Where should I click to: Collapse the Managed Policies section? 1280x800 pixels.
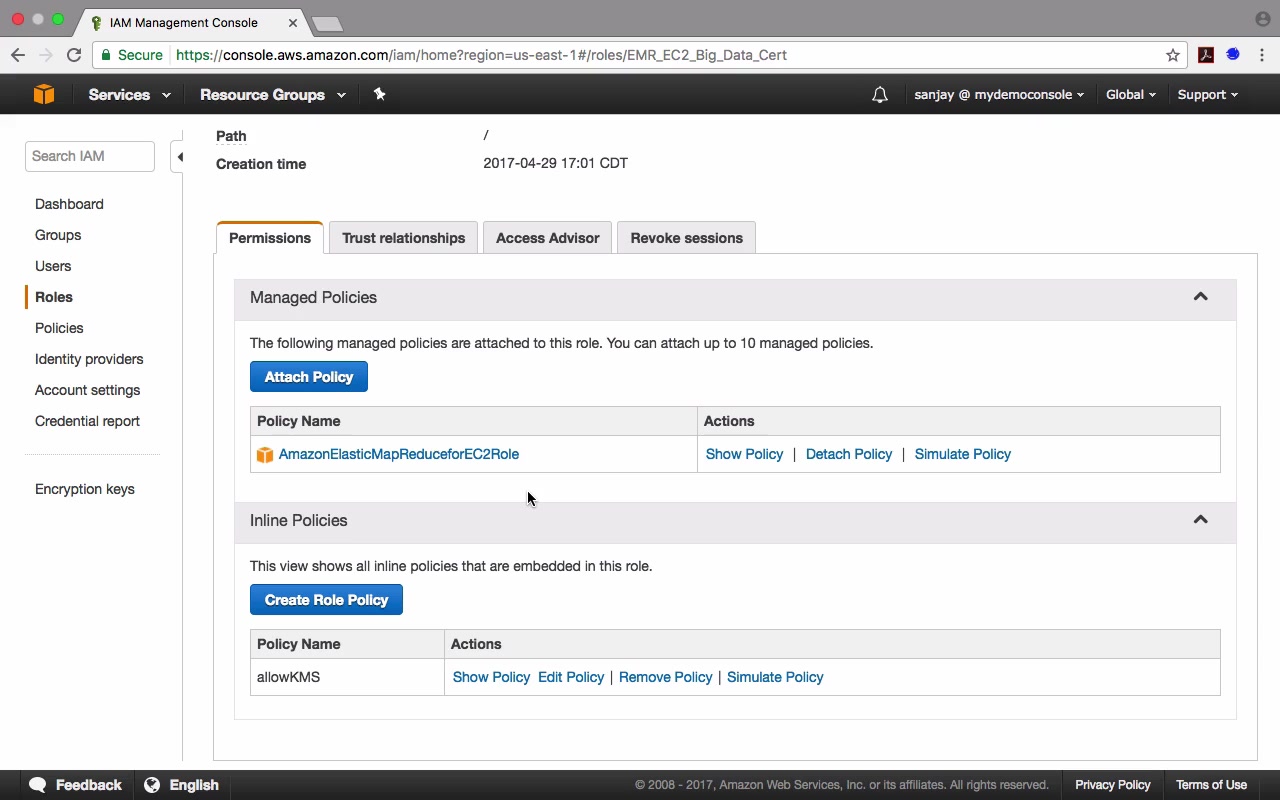tap(1201, 297)
